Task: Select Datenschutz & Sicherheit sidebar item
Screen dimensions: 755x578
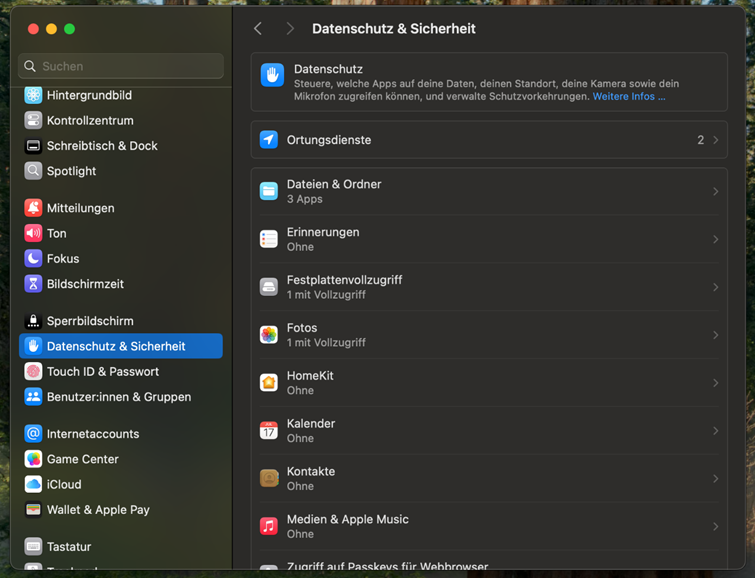Action: click(121, 346)
